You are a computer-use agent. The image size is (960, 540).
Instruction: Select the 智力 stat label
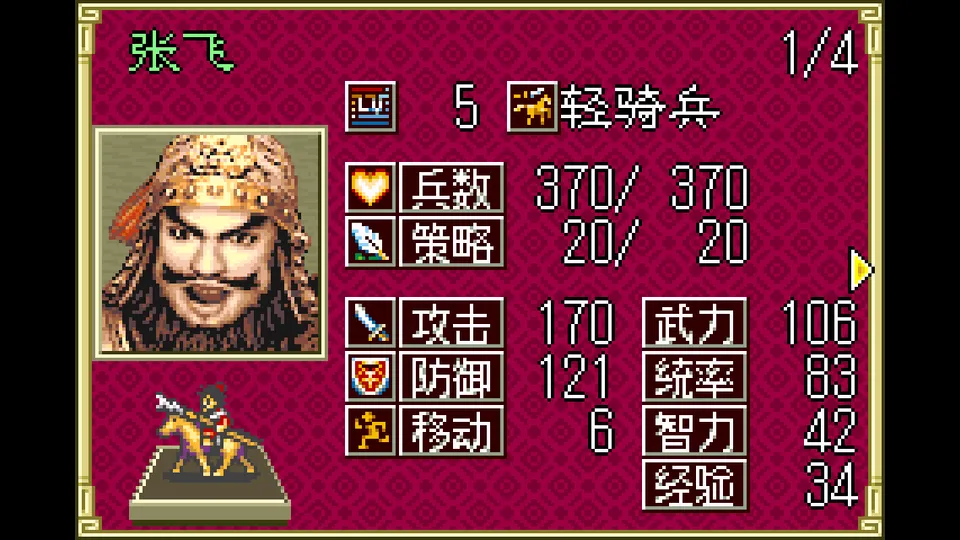695,430
